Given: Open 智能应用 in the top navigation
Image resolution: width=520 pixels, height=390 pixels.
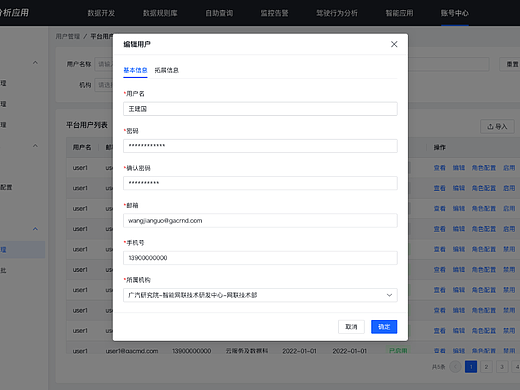Looking at the screenshot, I should pyautogui.click(x=399, y=13).
